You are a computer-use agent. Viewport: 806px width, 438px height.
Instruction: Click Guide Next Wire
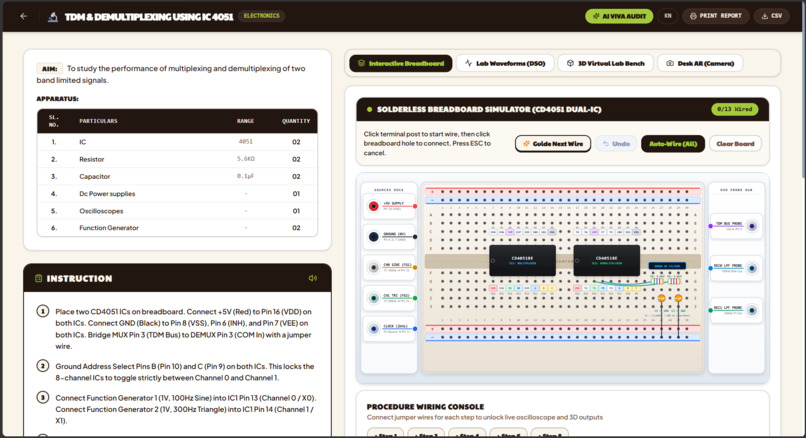point(553,143)
